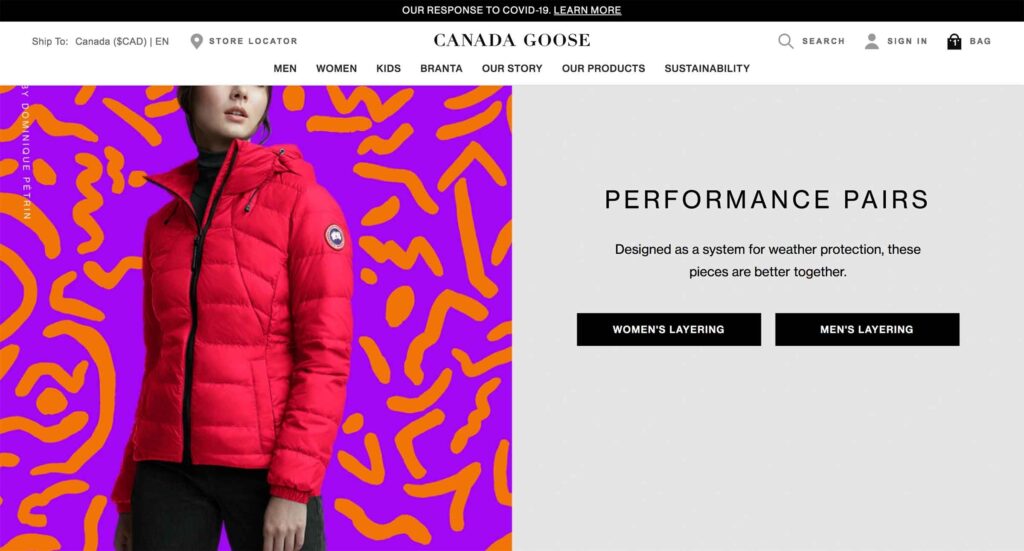Open the shopping bag icon
Viewport: 1024px width, 551px height.
pyautogui.click(x=954, y=41)
